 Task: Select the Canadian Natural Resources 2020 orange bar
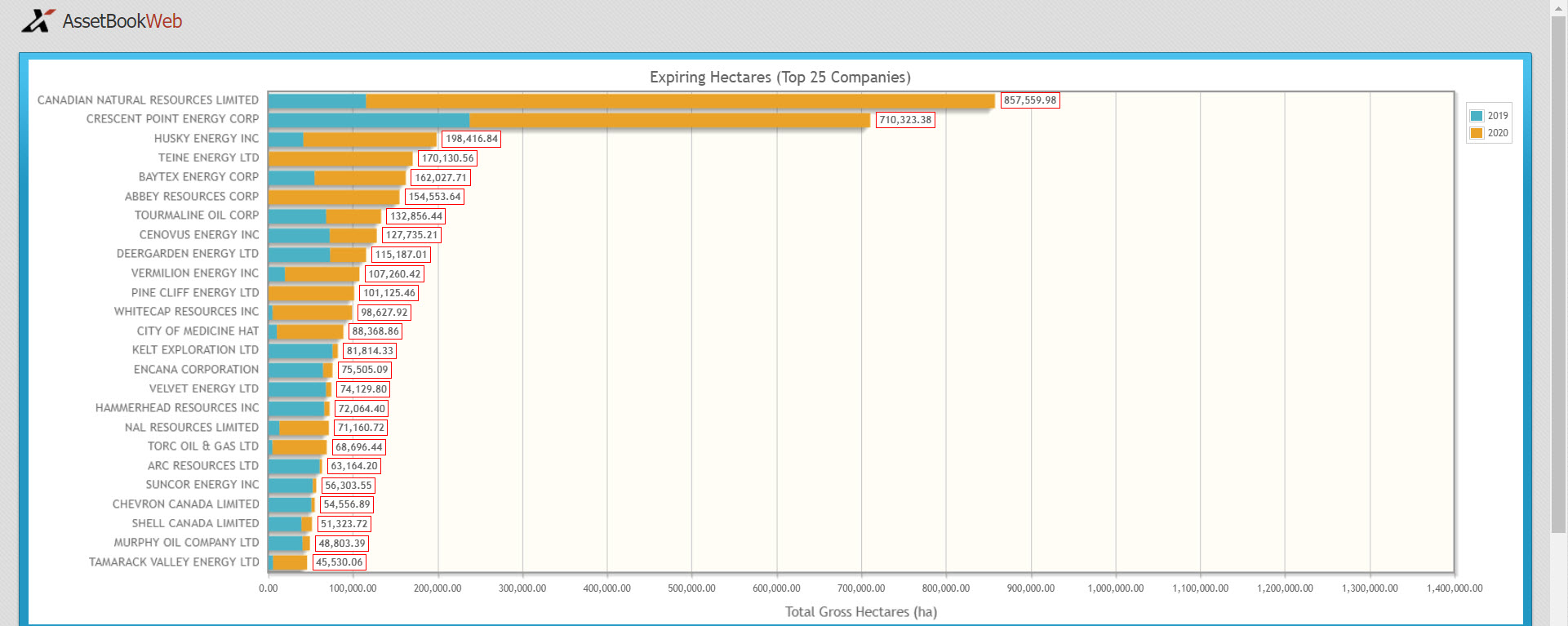point(680,100)
